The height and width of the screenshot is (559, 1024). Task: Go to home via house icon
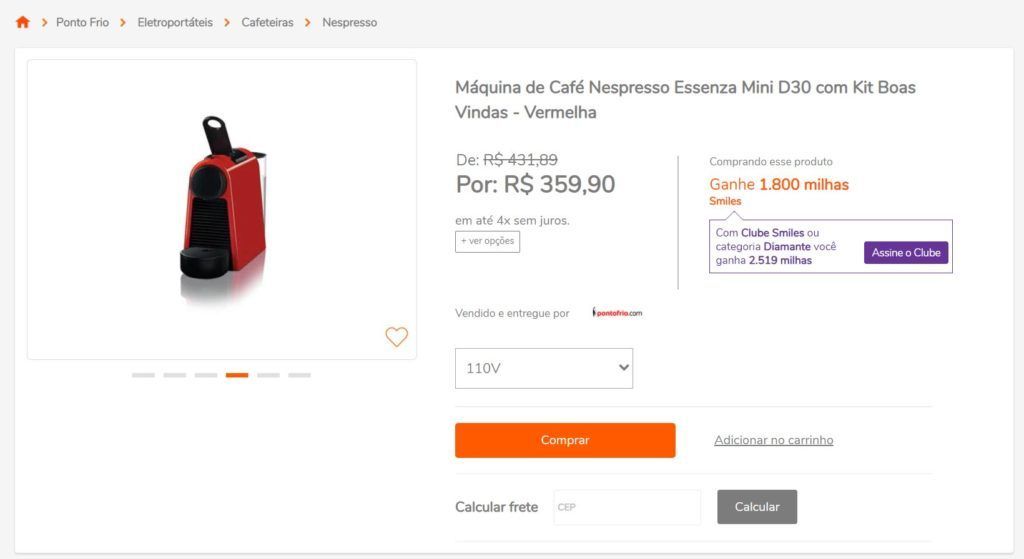tap(23, 22)
